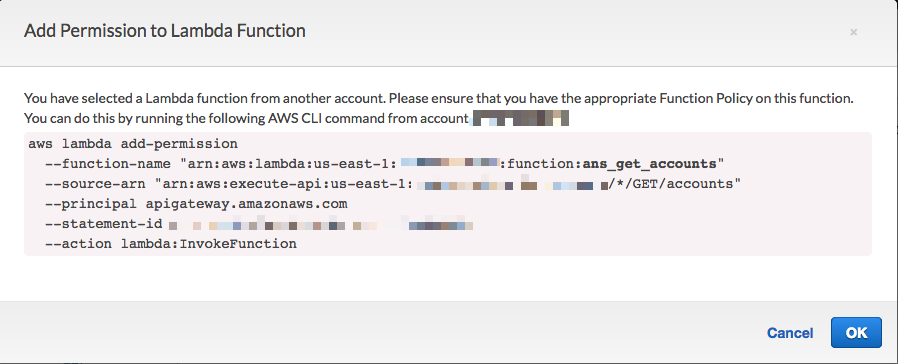Click the 'Add Permission to Lambda Function' title
The width and height of the screenshot is (898, 364).
click(x=164, y=30)
